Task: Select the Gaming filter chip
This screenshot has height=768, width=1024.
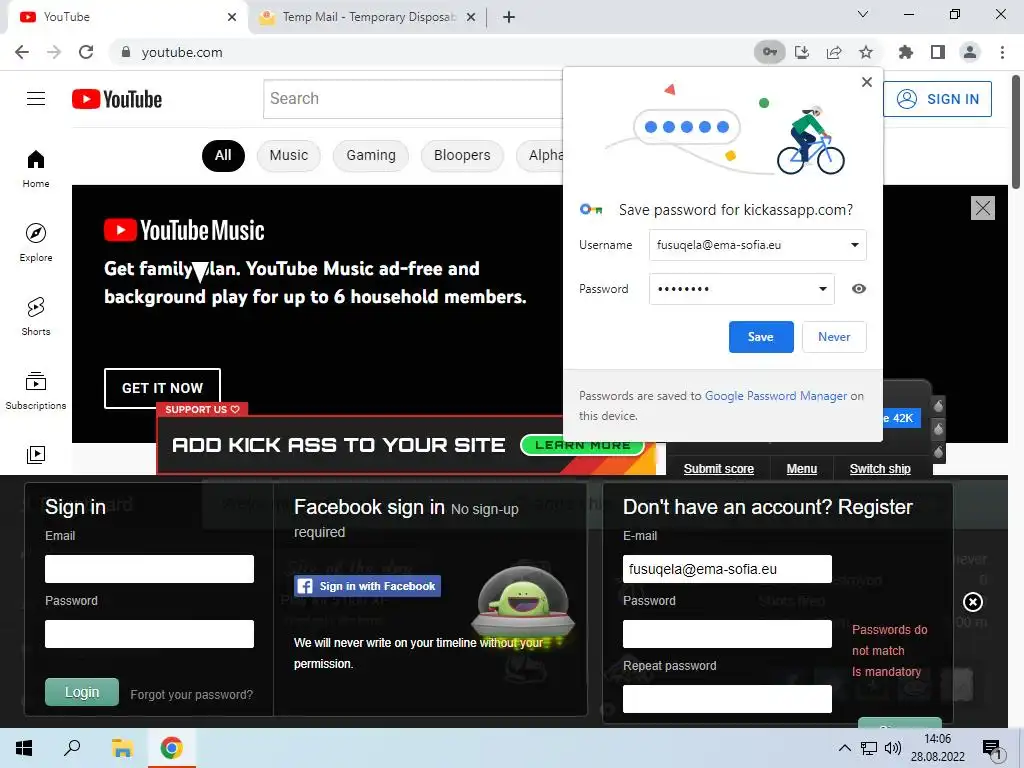Action: (371, 155)
